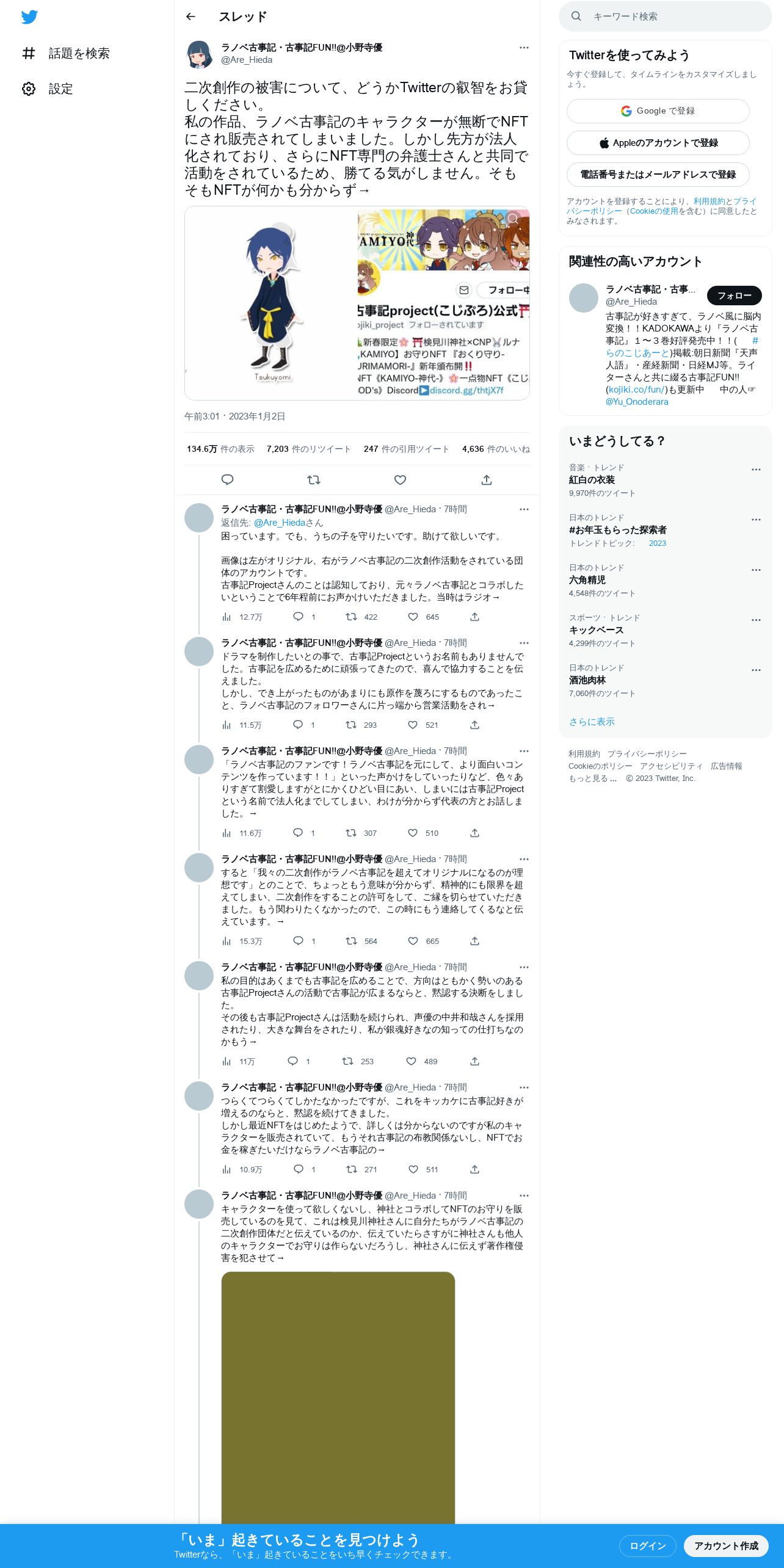The image size is (784, 1568).
Task: Open more options for trend #お年玉もらった探索者
Action: (x=756, y=520)
